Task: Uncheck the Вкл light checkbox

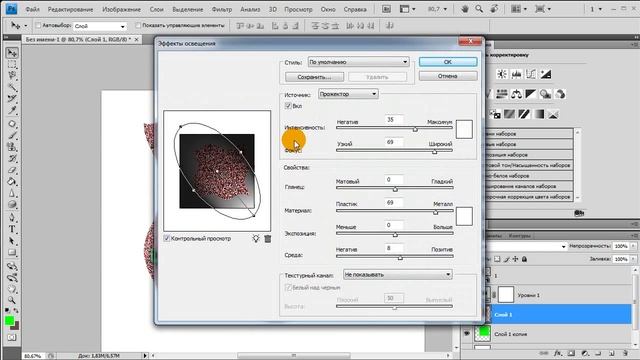Action: tap(288, 106)
